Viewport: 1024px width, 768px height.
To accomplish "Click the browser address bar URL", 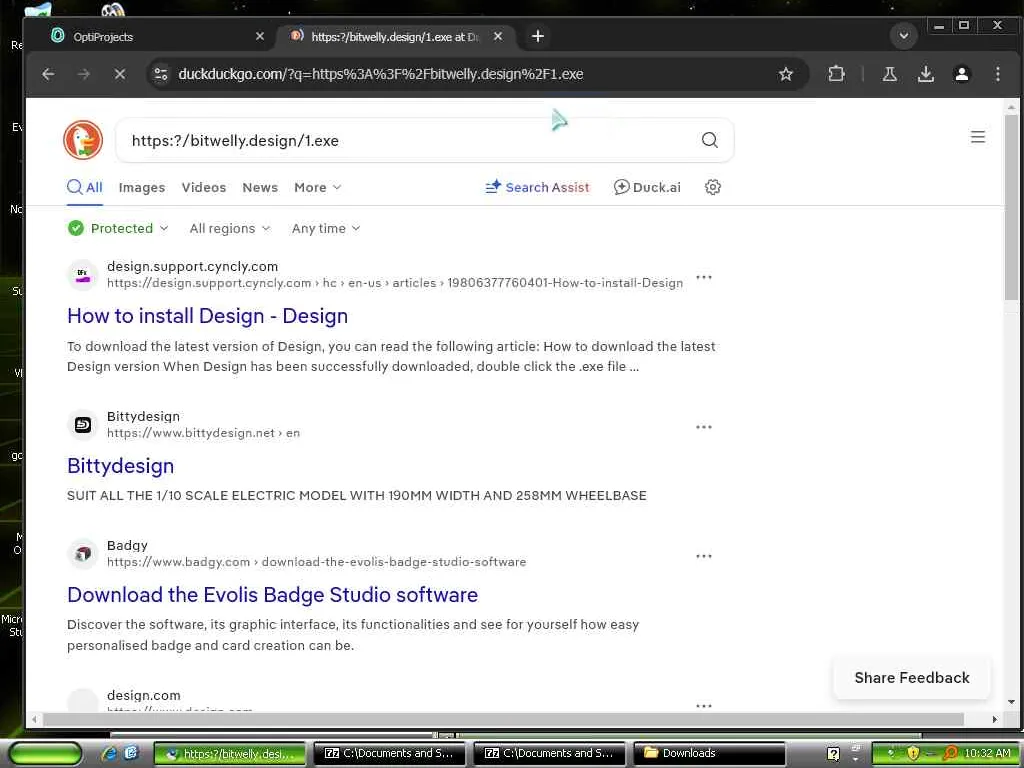I will point(381,74).
